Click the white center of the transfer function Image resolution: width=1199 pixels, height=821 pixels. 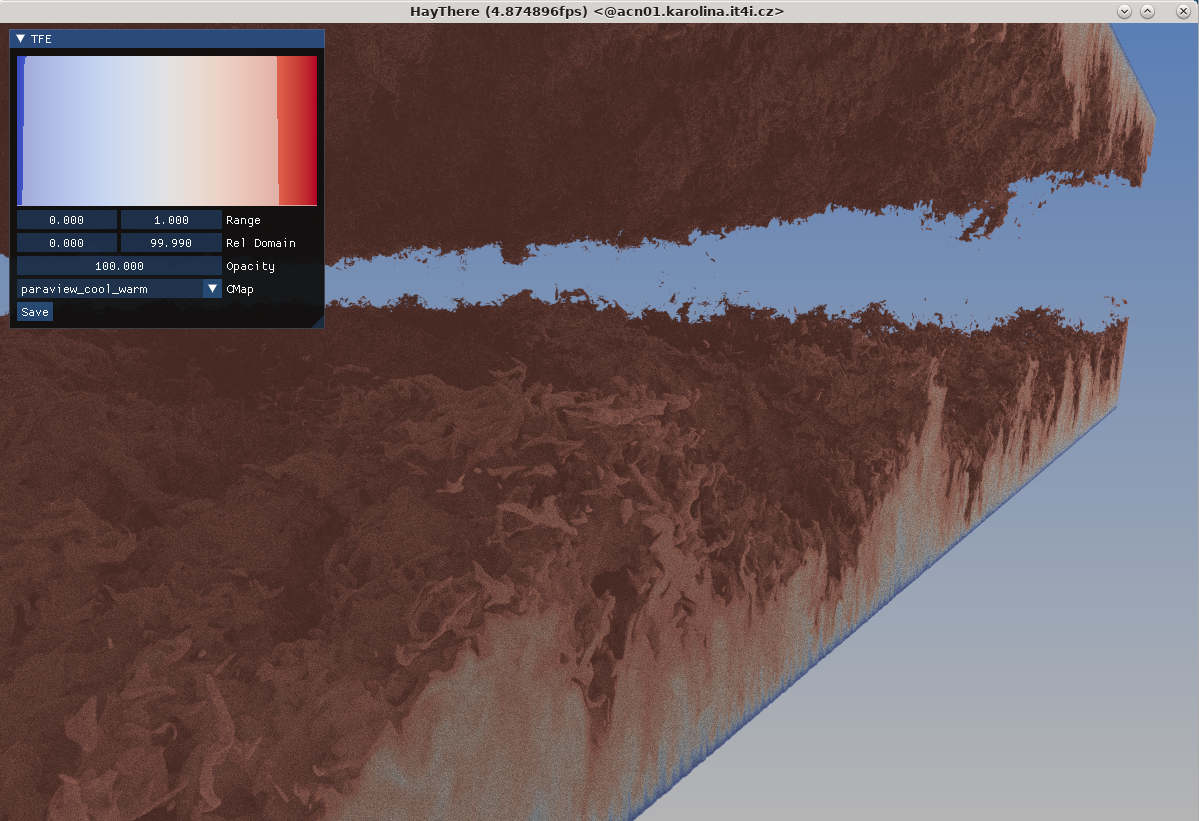(150, 130)
